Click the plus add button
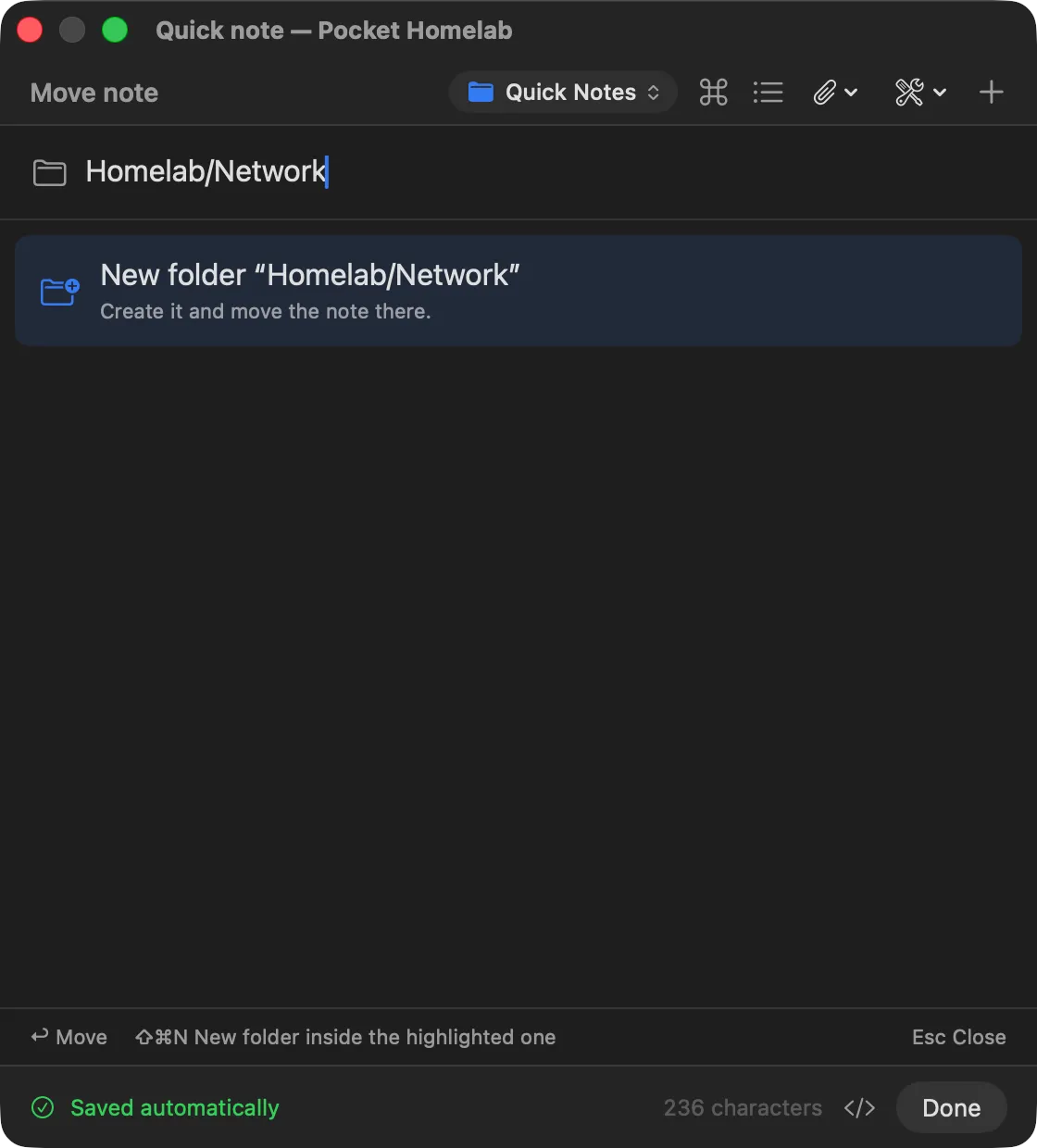 click(991, 93)
